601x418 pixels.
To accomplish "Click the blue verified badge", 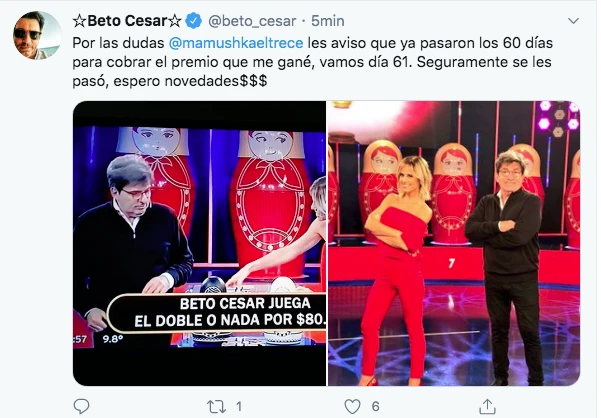I will (194, 21).
